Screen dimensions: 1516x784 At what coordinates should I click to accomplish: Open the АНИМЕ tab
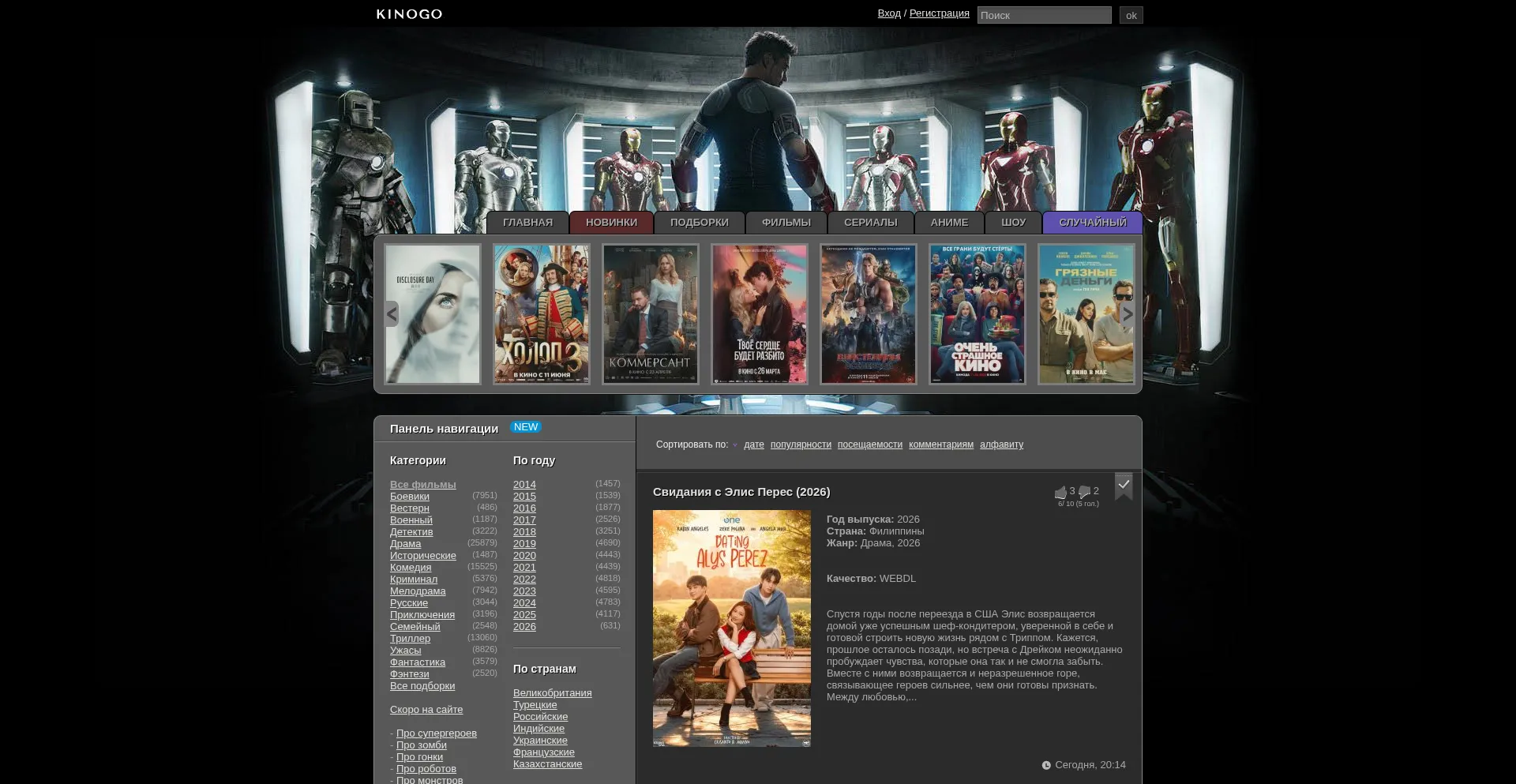pyautogui.click(x=949, y=223)
